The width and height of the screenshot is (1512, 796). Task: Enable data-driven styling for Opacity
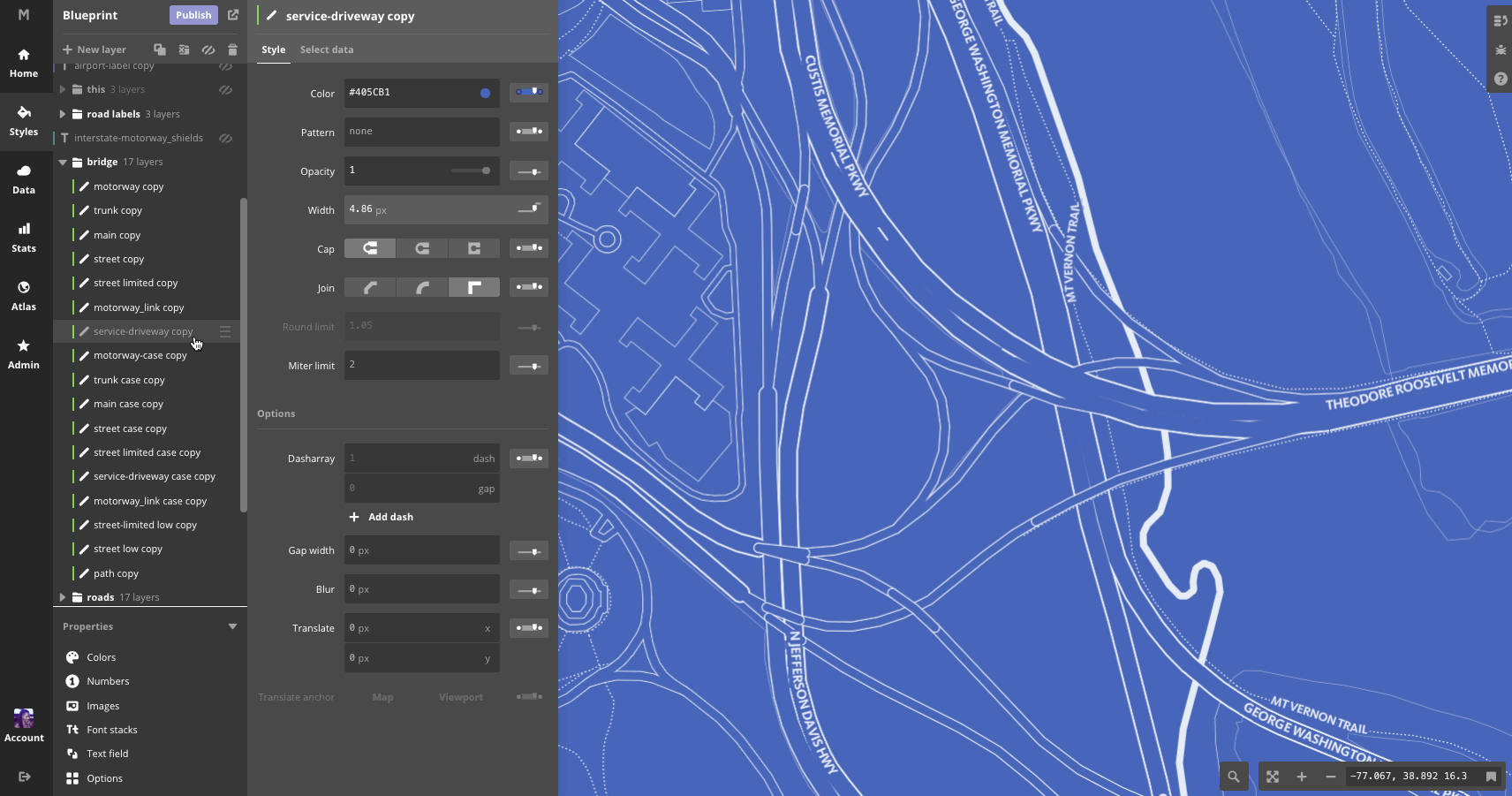click(528, 171)
